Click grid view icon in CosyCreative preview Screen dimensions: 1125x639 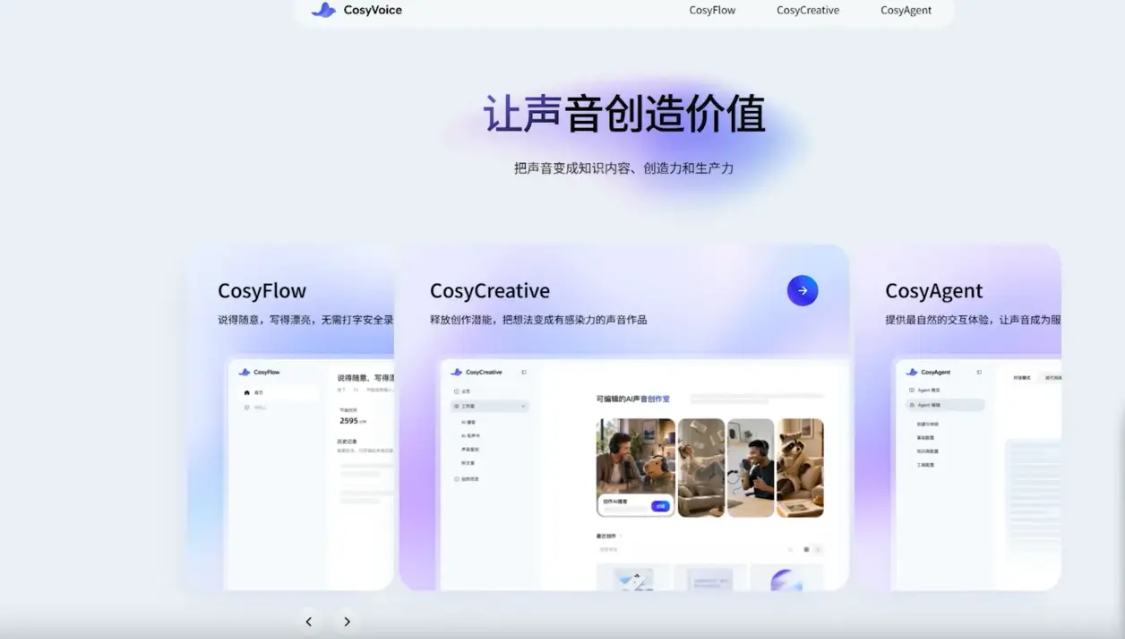point(806,549)
